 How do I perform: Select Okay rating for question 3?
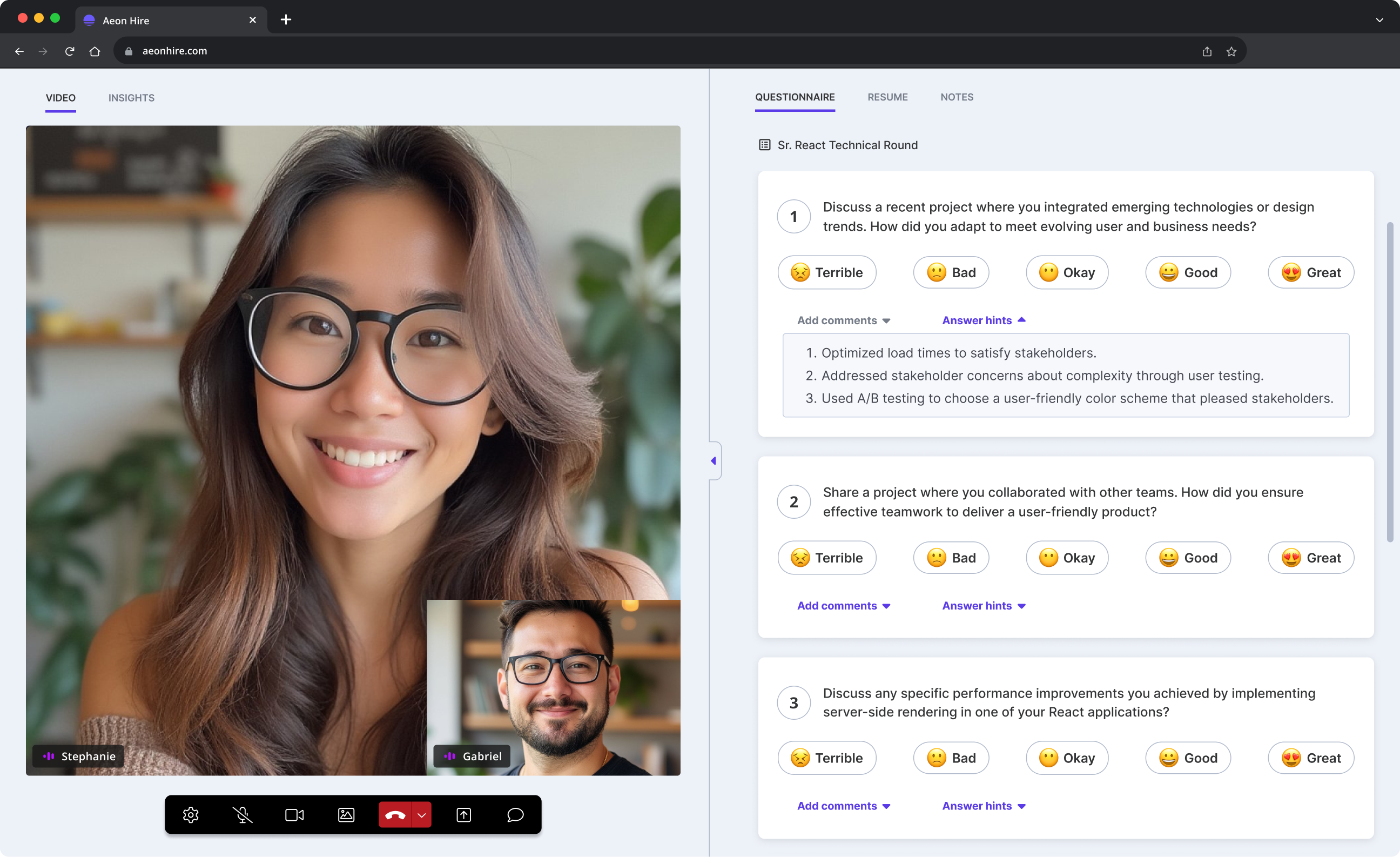coord(1066,758)
